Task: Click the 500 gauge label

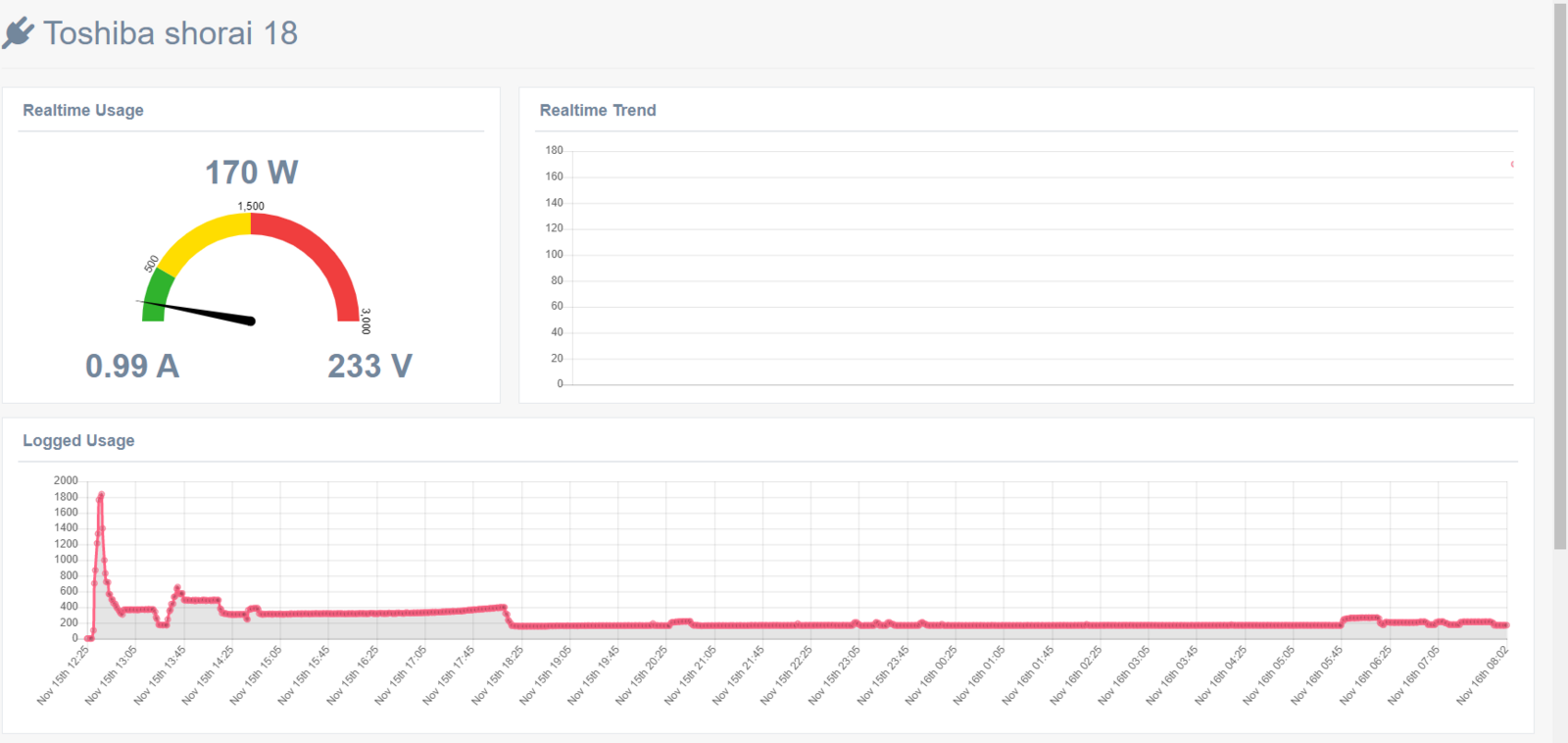Action: click(151, 264)
